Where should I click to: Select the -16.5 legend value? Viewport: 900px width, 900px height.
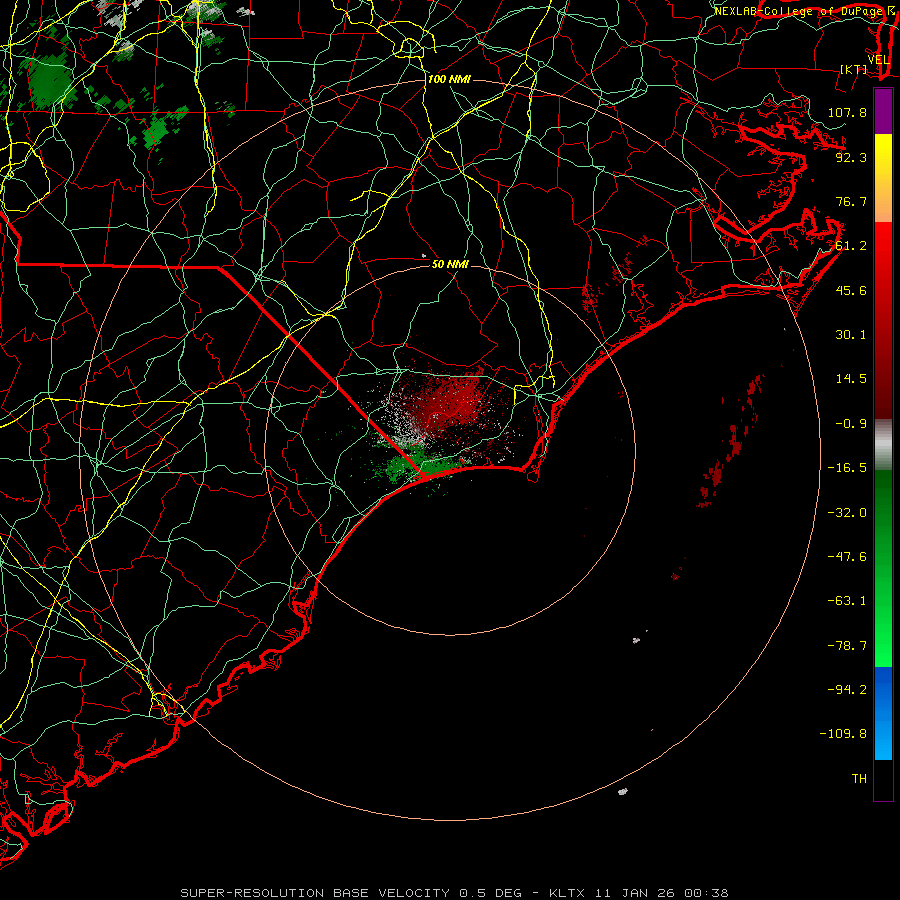click(x=847, y=468)
